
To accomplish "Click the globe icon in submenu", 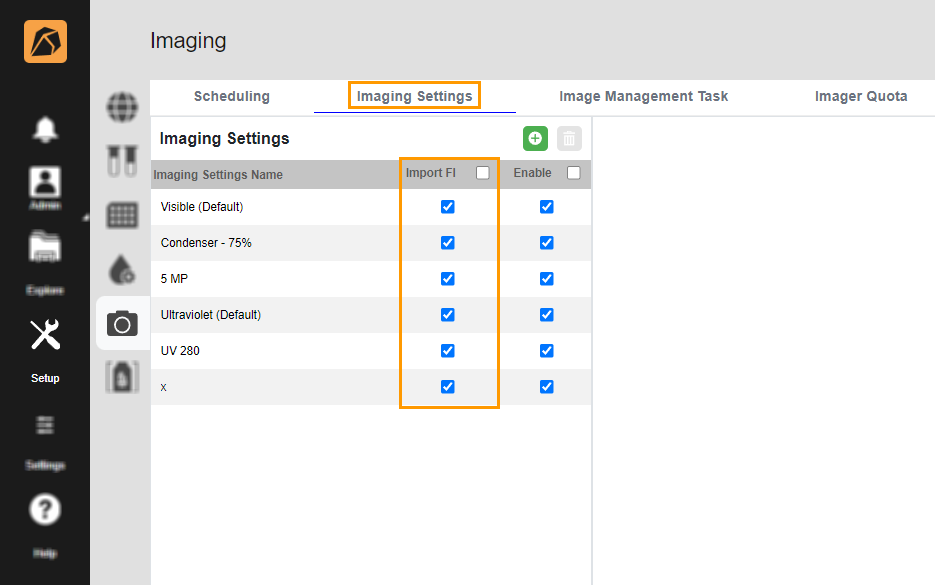I will click(x=122, y=106).
